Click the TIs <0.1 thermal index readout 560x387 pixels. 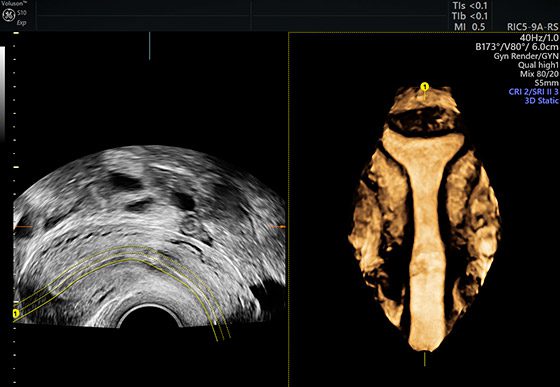click(470, 5)
